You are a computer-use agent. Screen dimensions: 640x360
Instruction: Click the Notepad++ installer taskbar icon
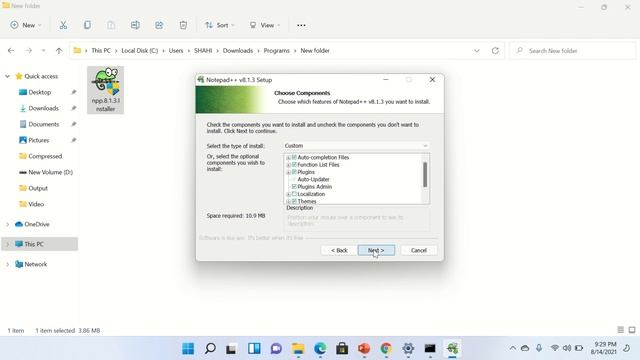tap(452, 348)
